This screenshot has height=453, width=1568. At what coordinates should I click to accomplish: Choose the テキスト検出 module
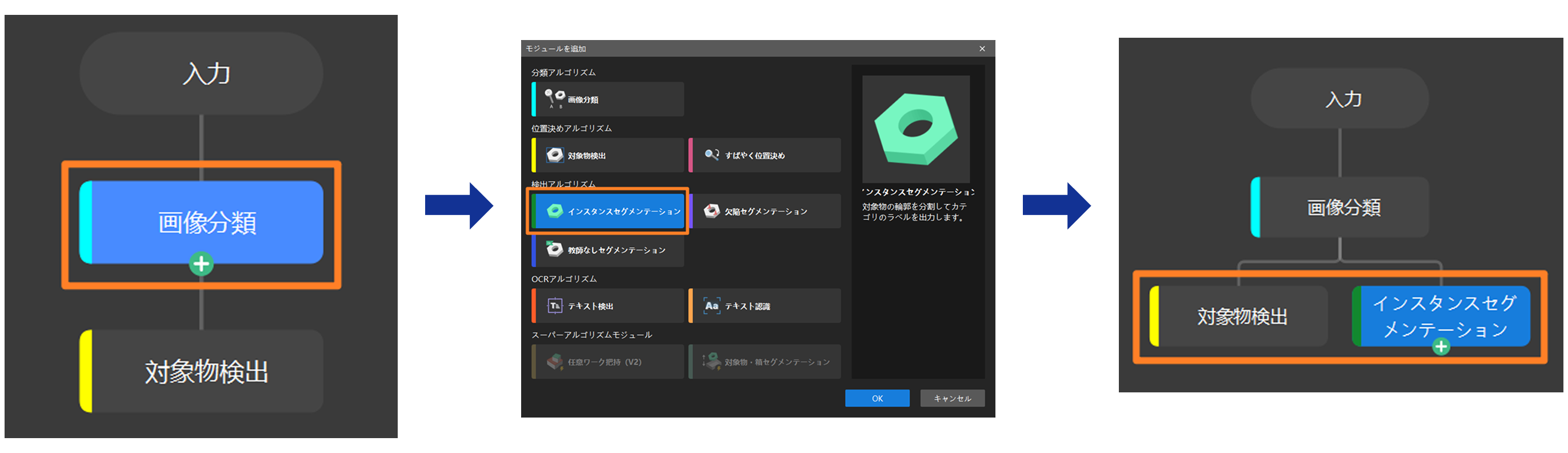607,305
